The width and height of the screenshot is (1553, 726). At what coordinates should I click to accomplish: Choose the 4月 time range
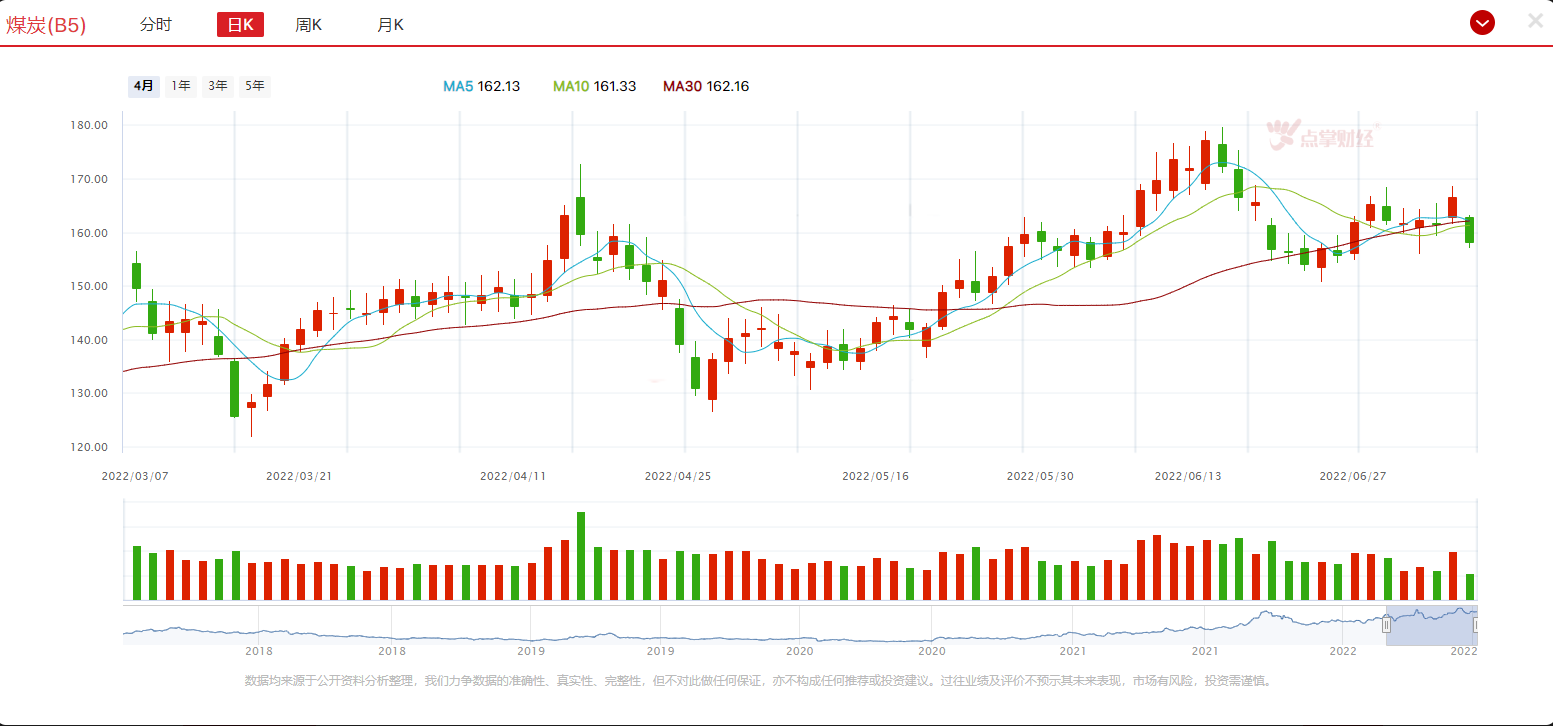tap(144, 86)
